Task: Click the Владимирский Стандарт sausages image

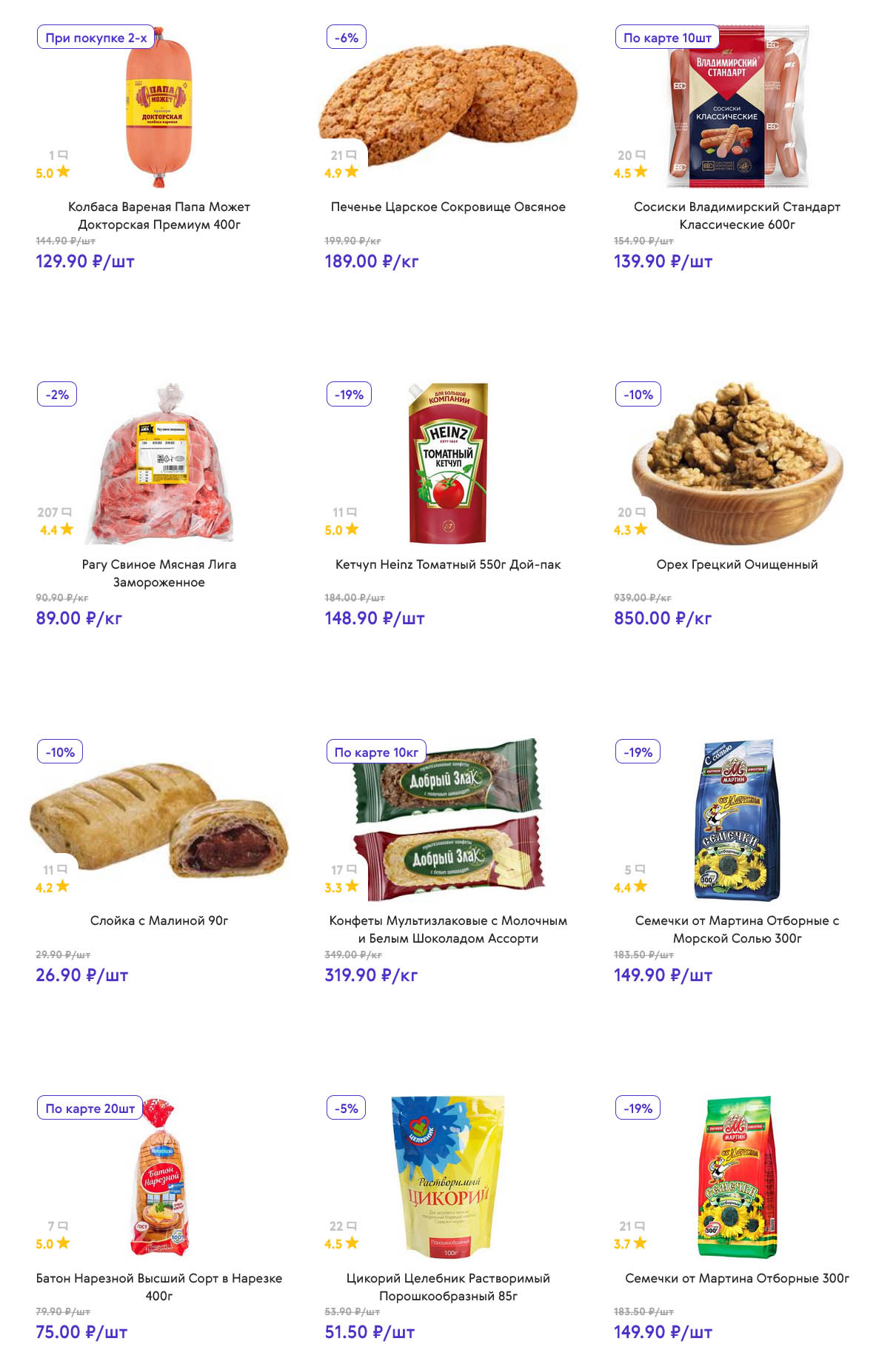Action: pos(737,107)
